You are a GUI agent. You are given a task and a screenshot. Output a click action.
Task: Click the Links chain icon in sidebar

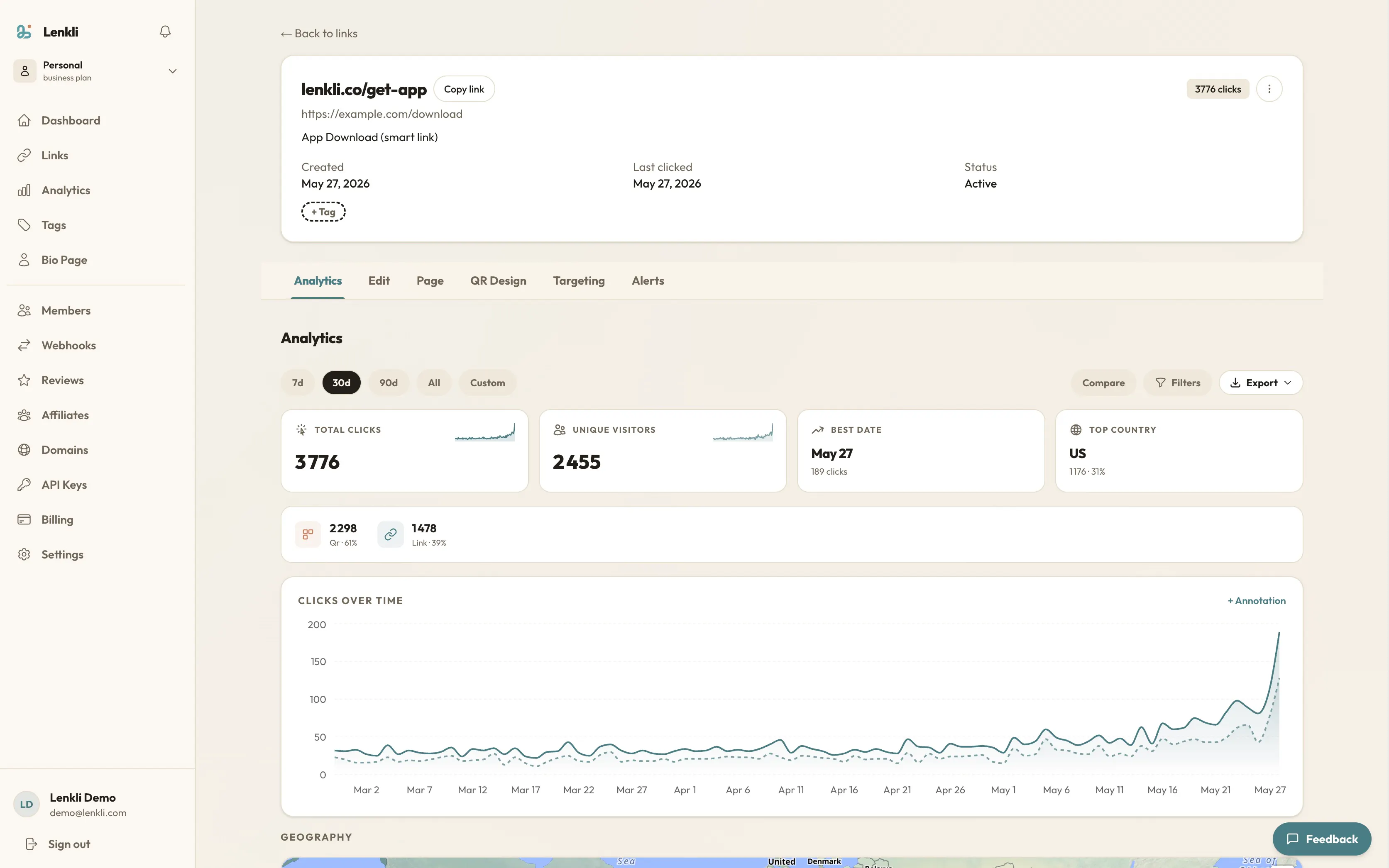click(x=24, y=156)
